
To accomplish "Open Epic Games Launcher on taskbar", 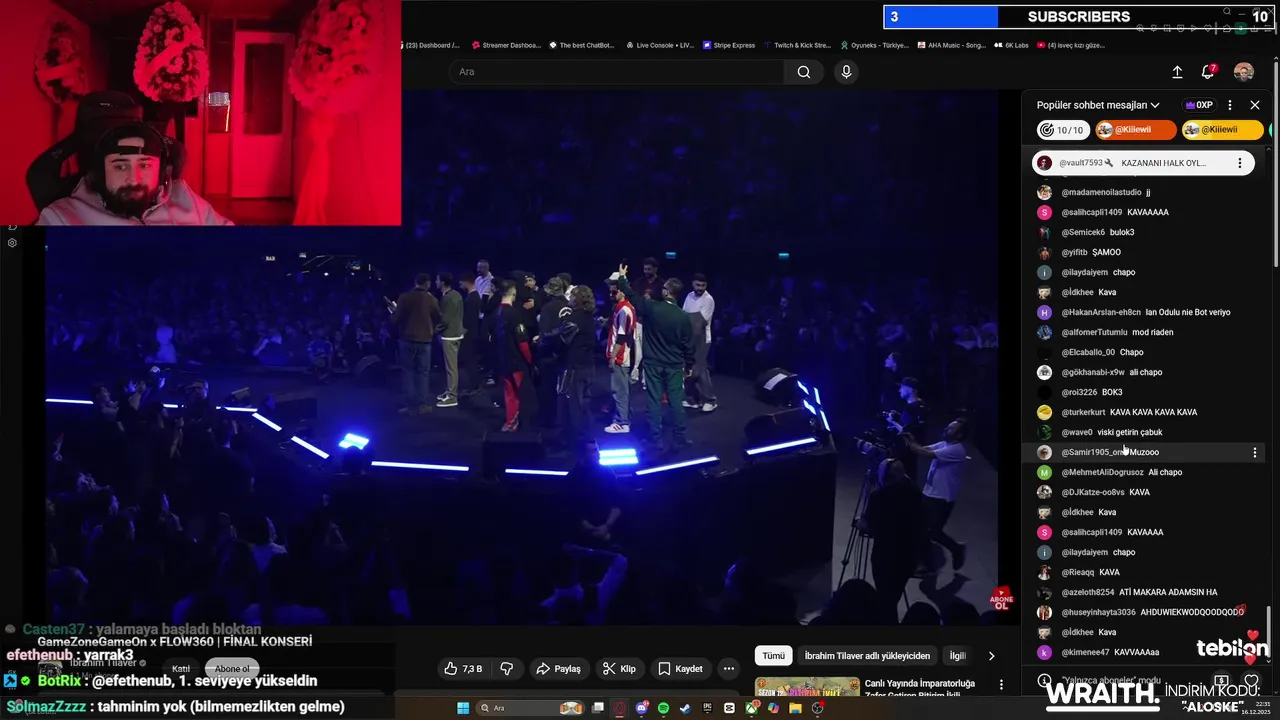I will tap(707, 708).
